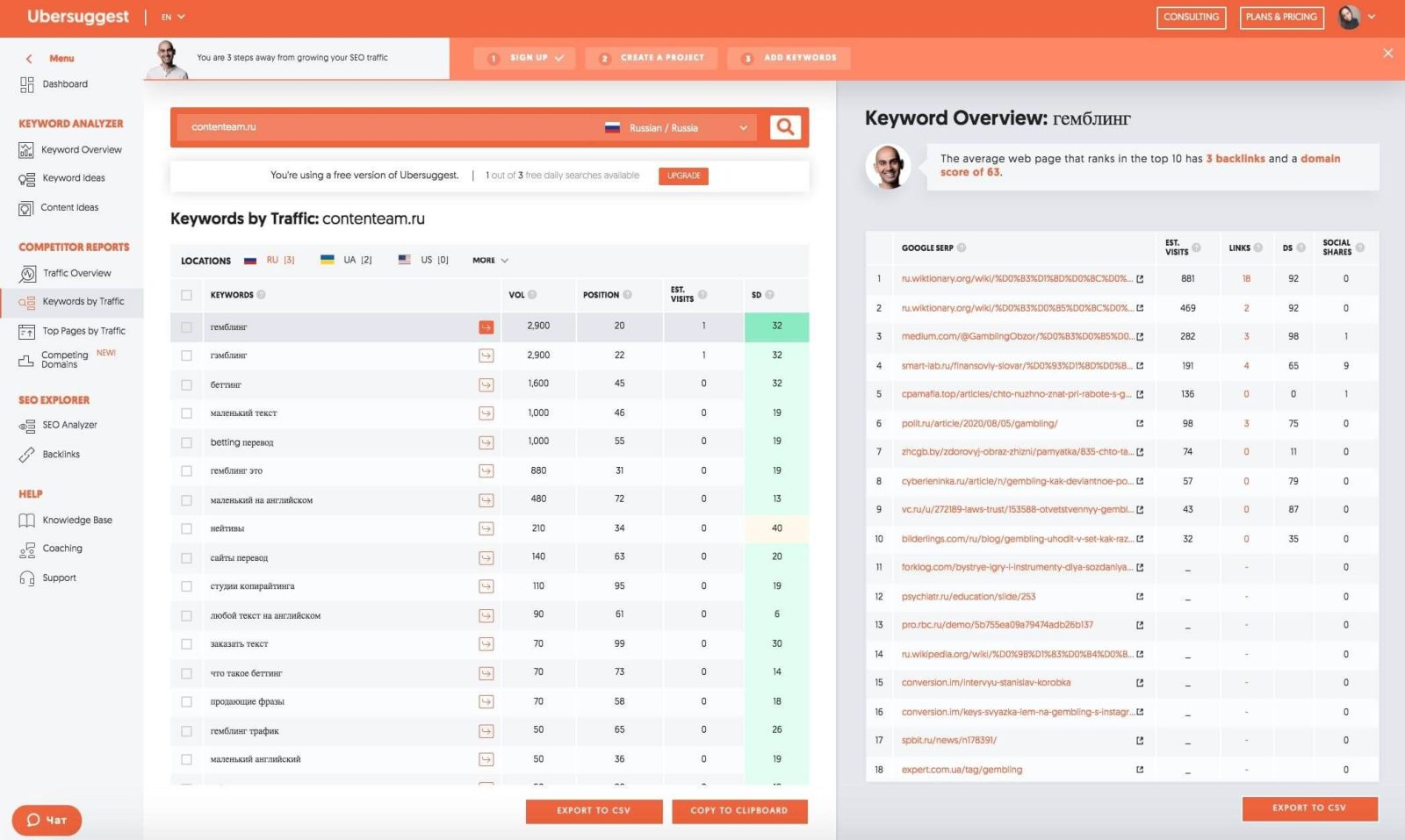The image size is (1405, 840).
Task: Click the COPY TO CLIPBOARD button
Action: 739,811
